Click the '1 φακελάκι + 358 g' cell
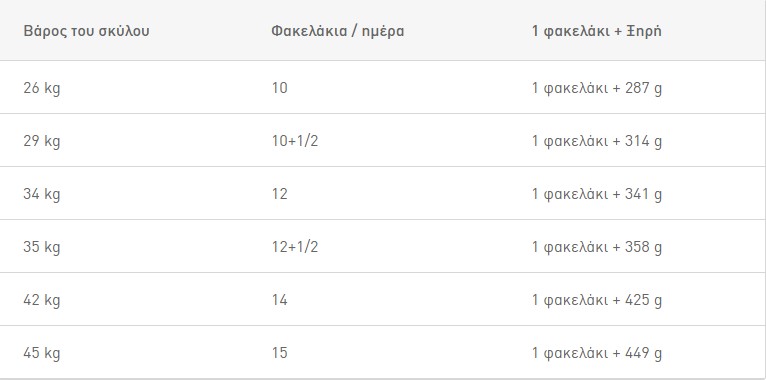The image size is (766, 380). [x=597, y=247]
